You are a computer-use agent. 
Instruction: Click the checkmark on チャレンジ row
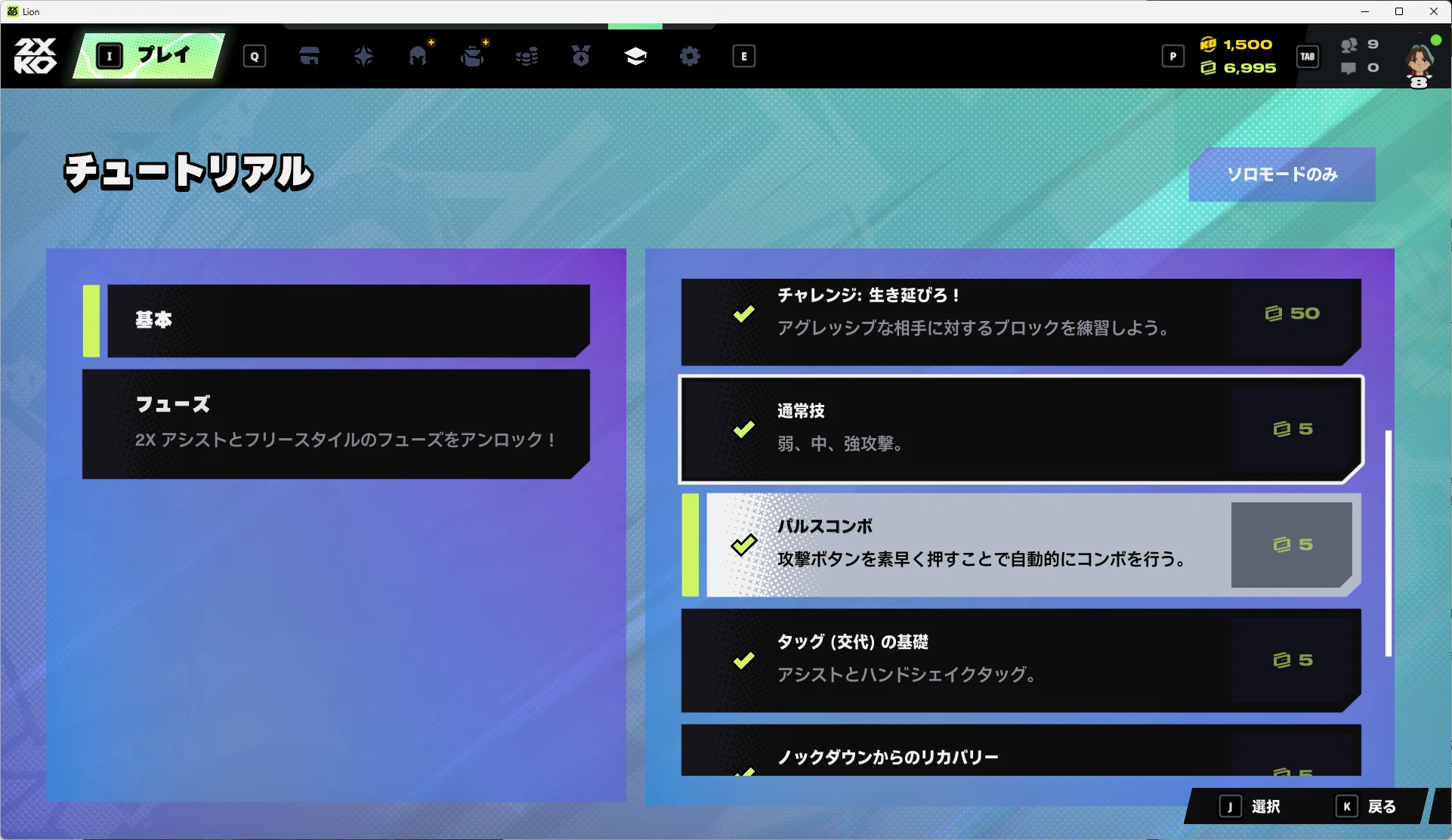[744, 313]
